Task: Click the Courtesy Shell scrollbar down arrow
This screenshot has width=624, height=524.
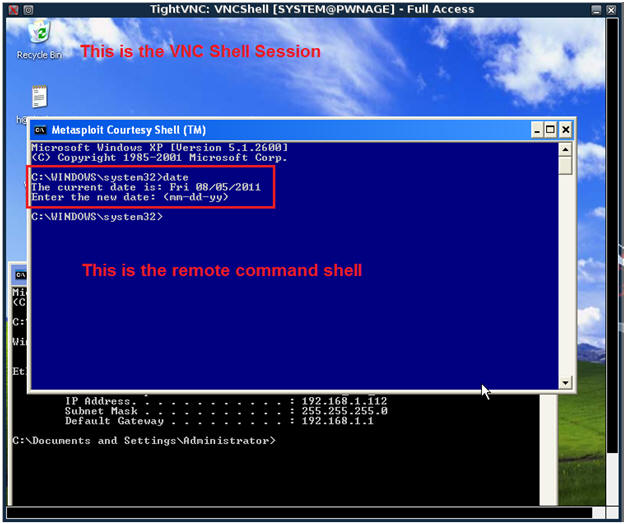Action: pyautogui.click(x=565, y=383)
